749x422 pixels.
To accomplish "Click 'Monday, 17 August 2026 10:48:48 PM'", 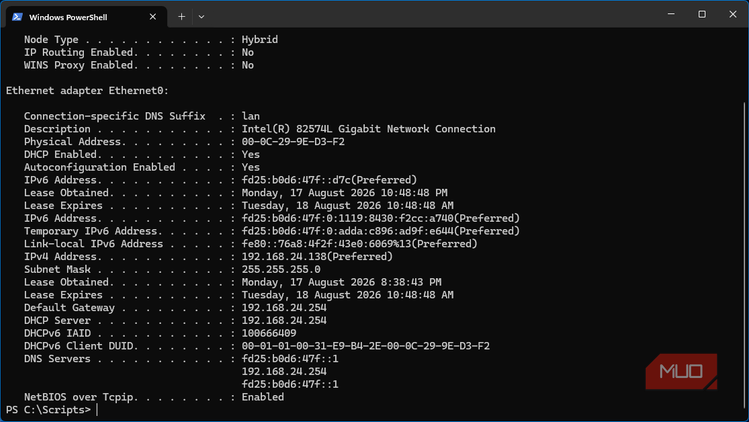I will 344,193.
